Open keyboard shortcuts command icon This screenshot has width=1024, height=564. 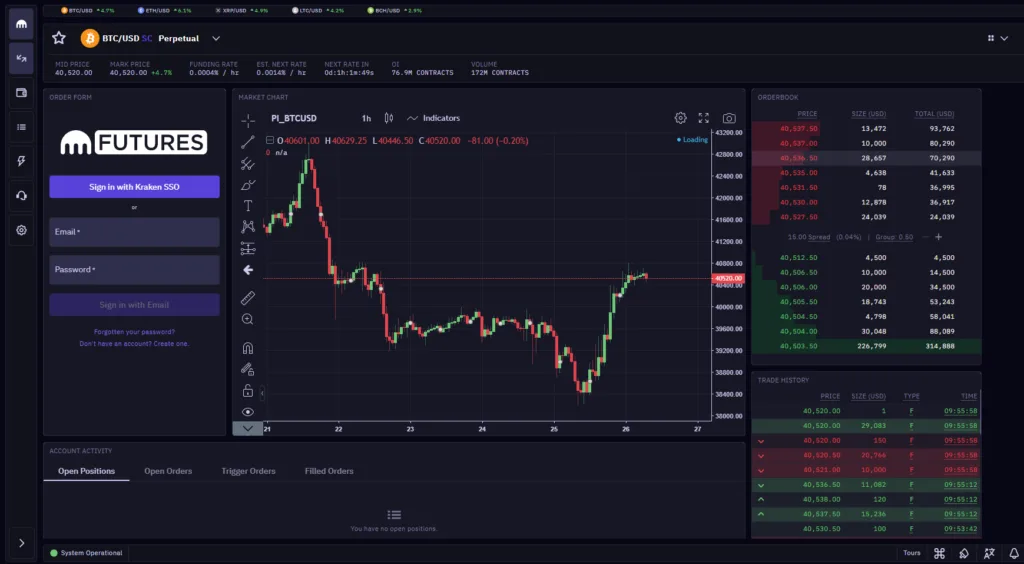coord(940,554)
